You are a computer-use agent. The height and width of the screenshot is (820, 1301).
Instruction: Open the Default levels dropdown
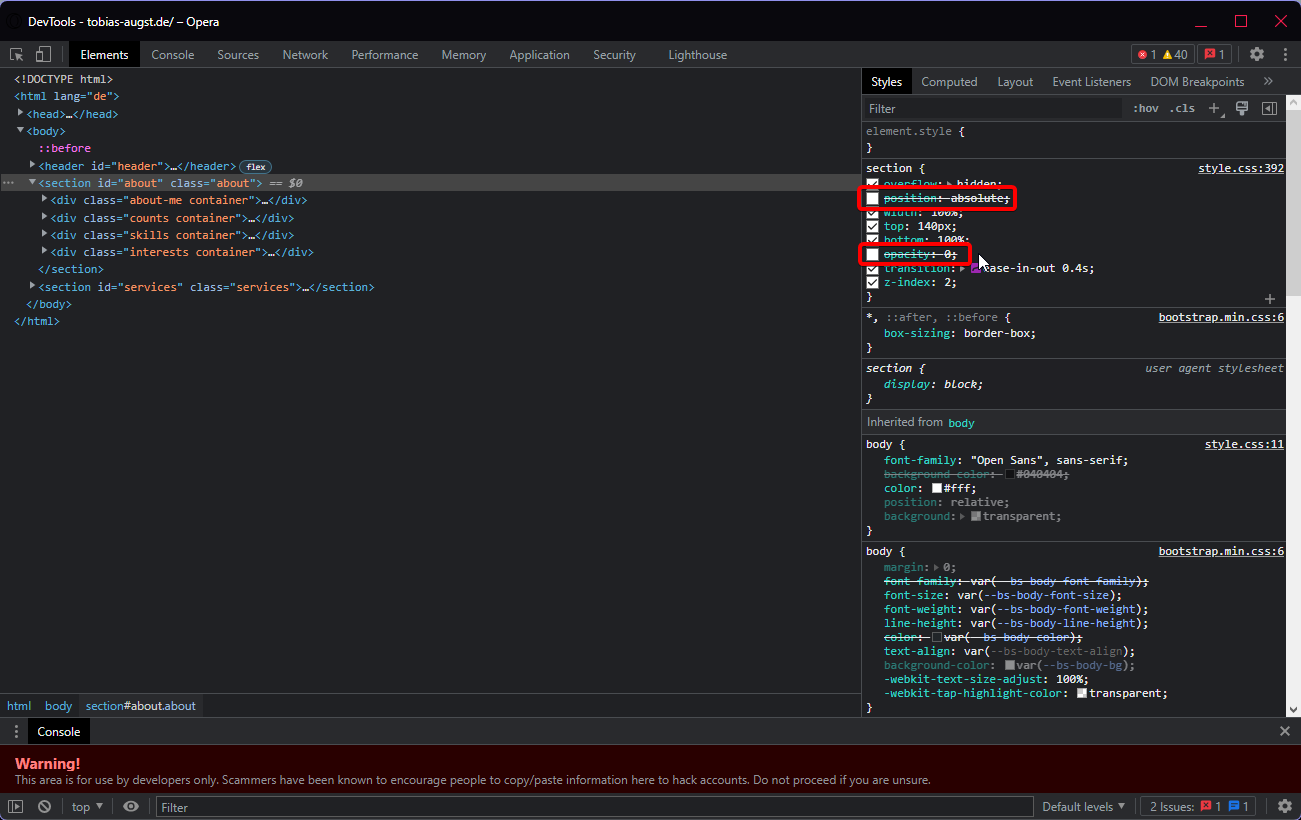[1083, 807]
